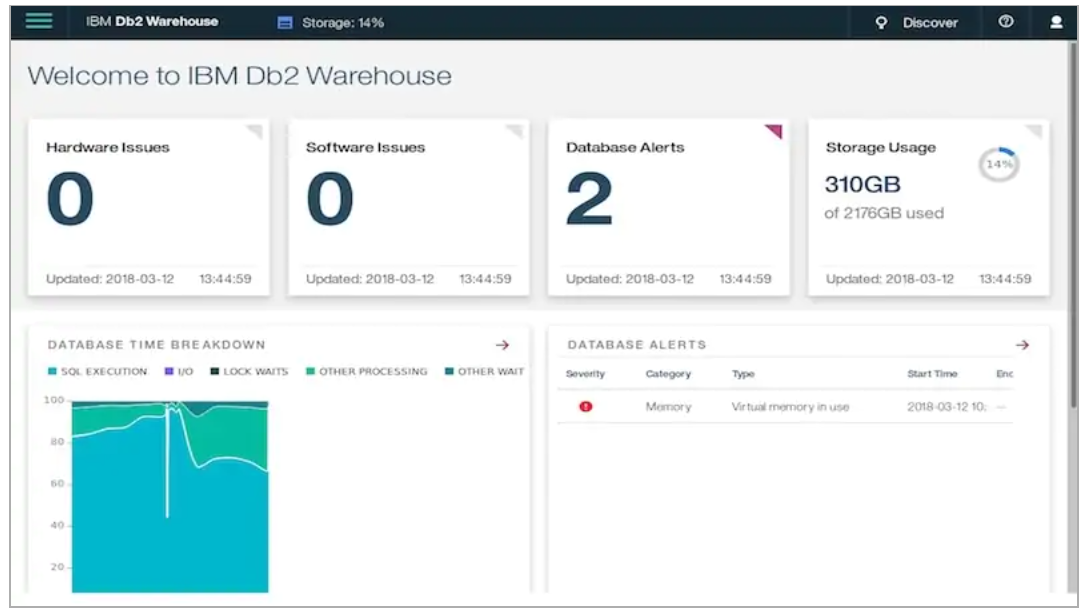
Task: Expand the Software Issues card corner flap
Action: (x=515, y=130)
